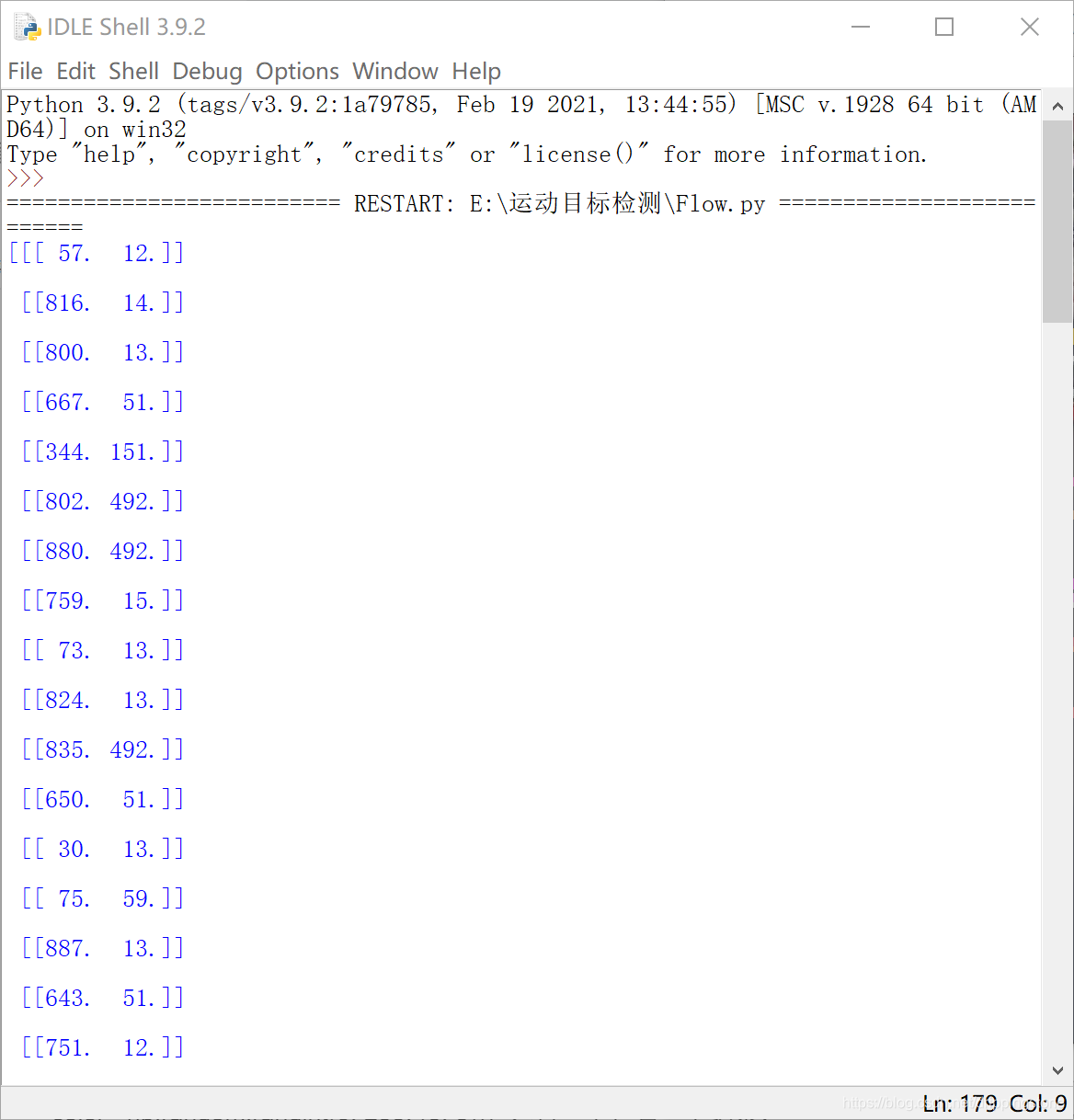This screenshot has width=1074, height=1120.
Task: Click the output row [[643. 51.]]
Action: (x=102, y=998)
